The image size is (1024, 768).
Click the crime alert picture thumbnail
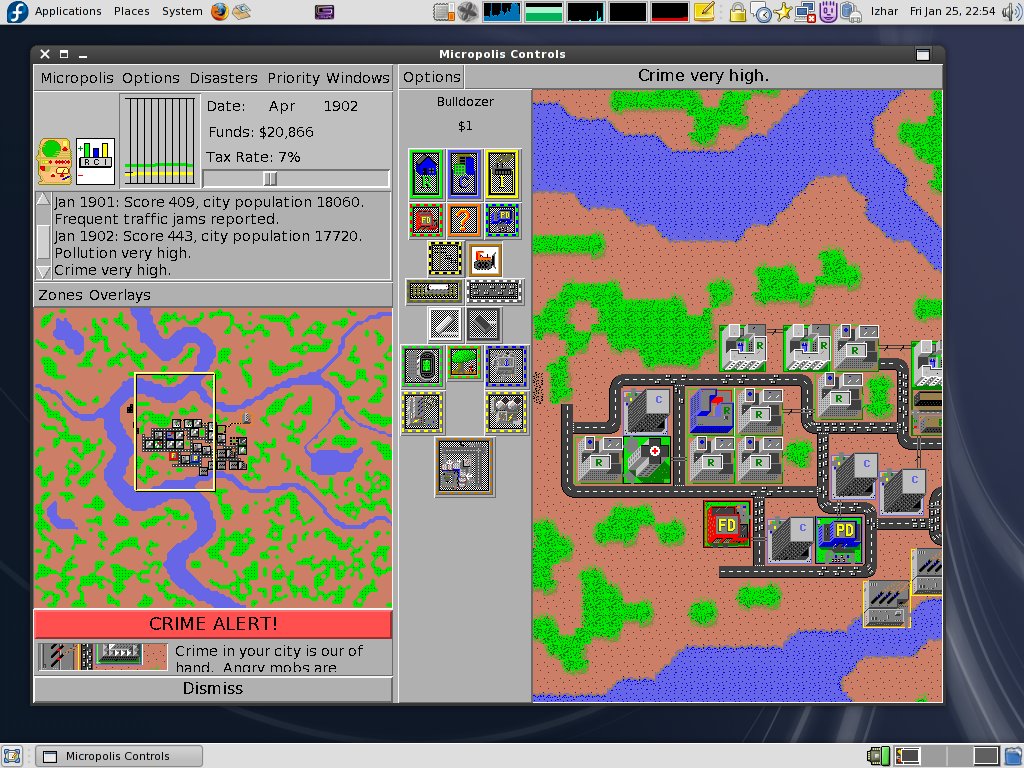pos(103,657)
